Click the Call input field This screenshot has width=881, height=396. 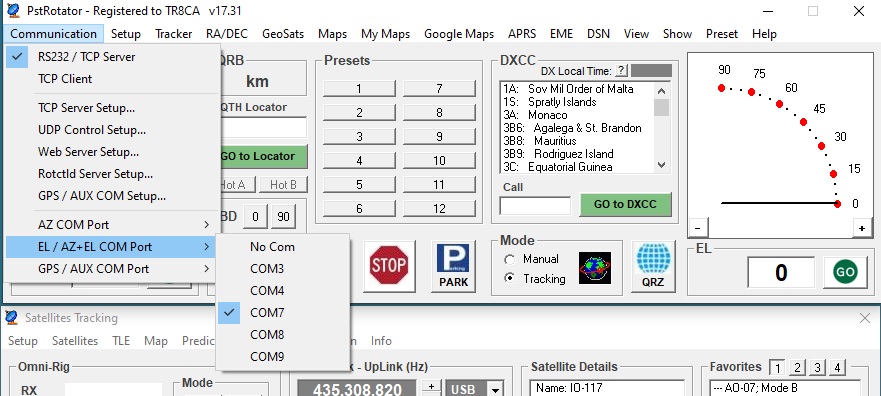tap(535, 206)
